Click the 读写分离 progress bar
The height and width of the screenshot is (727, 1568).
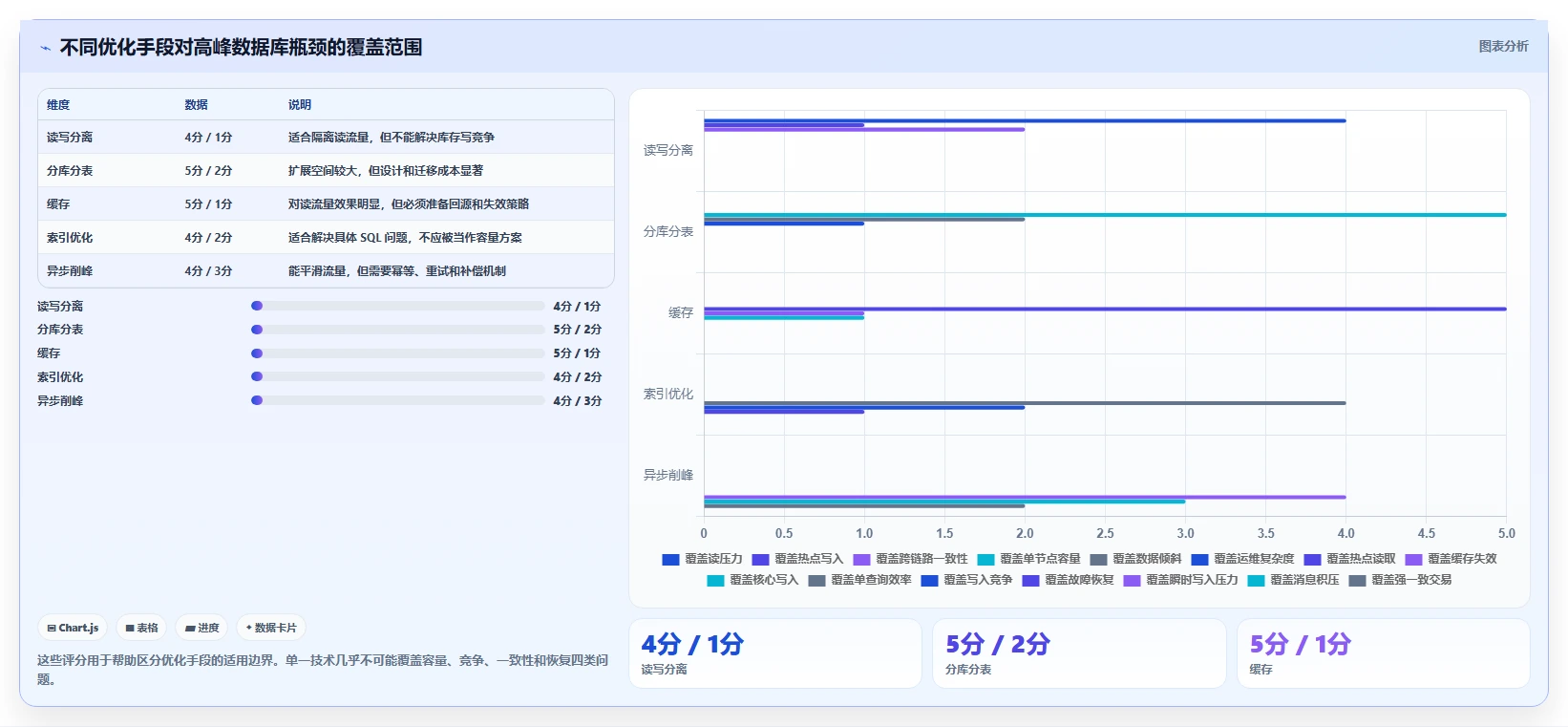point(398,306)
